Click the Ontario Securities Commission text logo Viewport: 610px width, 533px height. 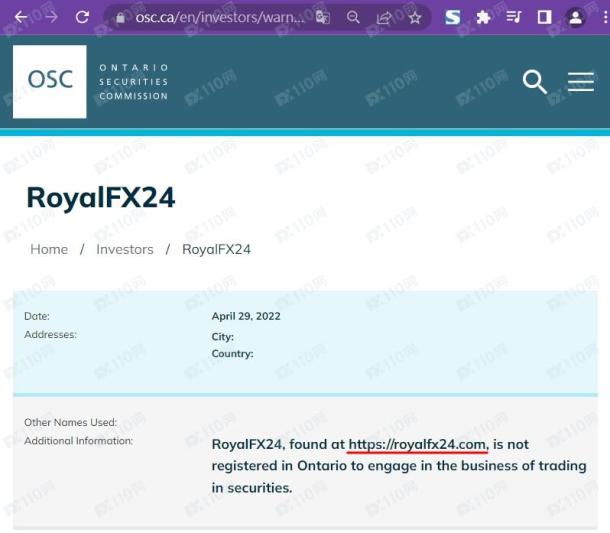pos(133,82)
